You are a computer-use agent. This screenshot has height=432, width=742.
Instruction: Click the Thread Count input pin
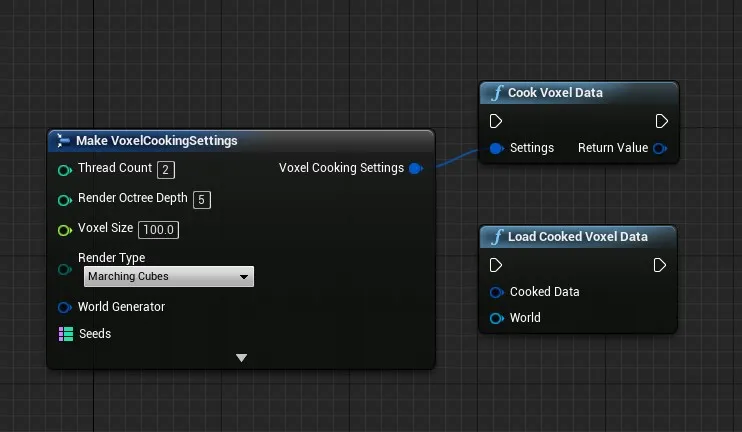click(65, 169)
